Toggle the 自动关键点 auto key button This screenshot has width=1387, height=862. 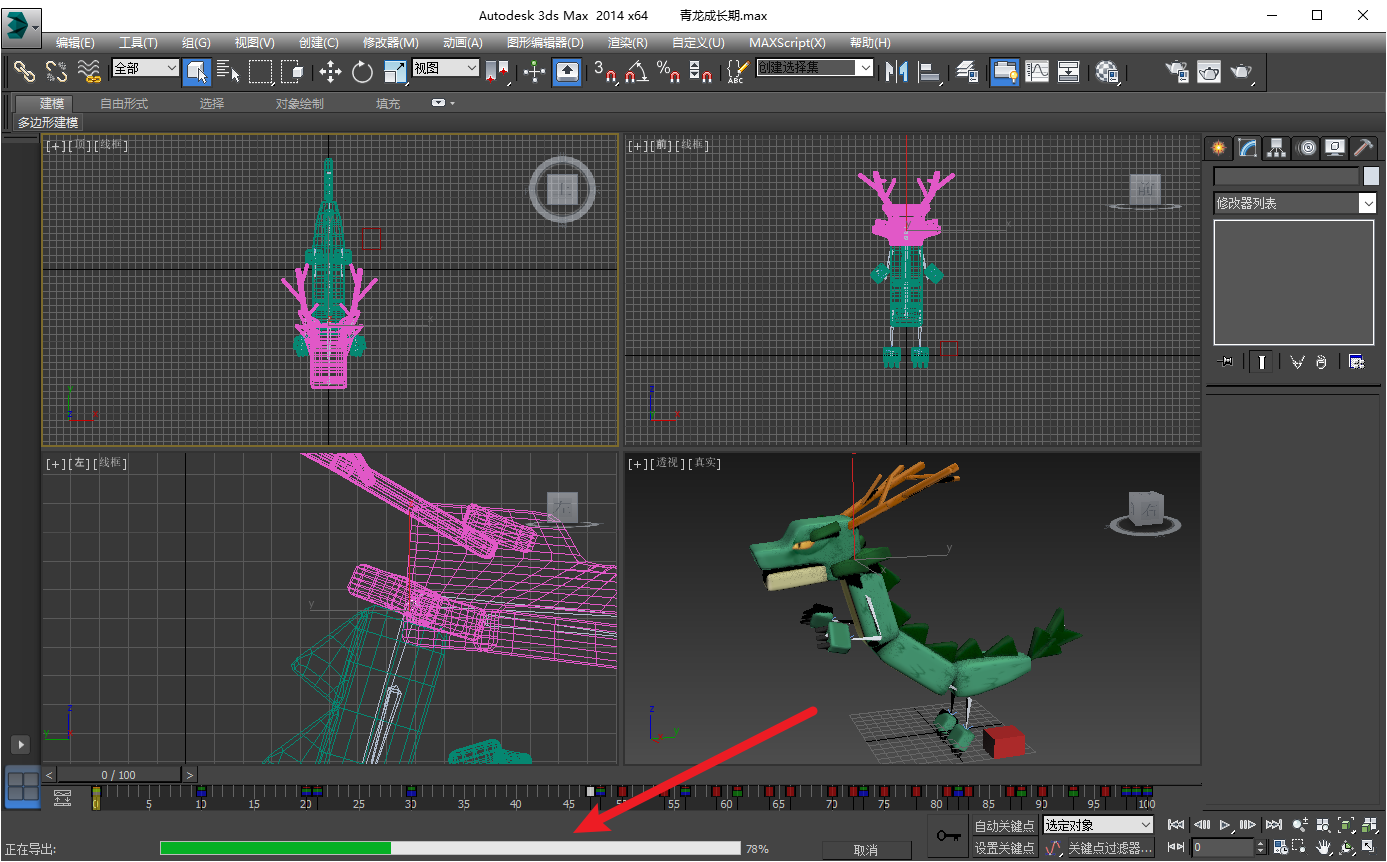[x=1005, y=826]
